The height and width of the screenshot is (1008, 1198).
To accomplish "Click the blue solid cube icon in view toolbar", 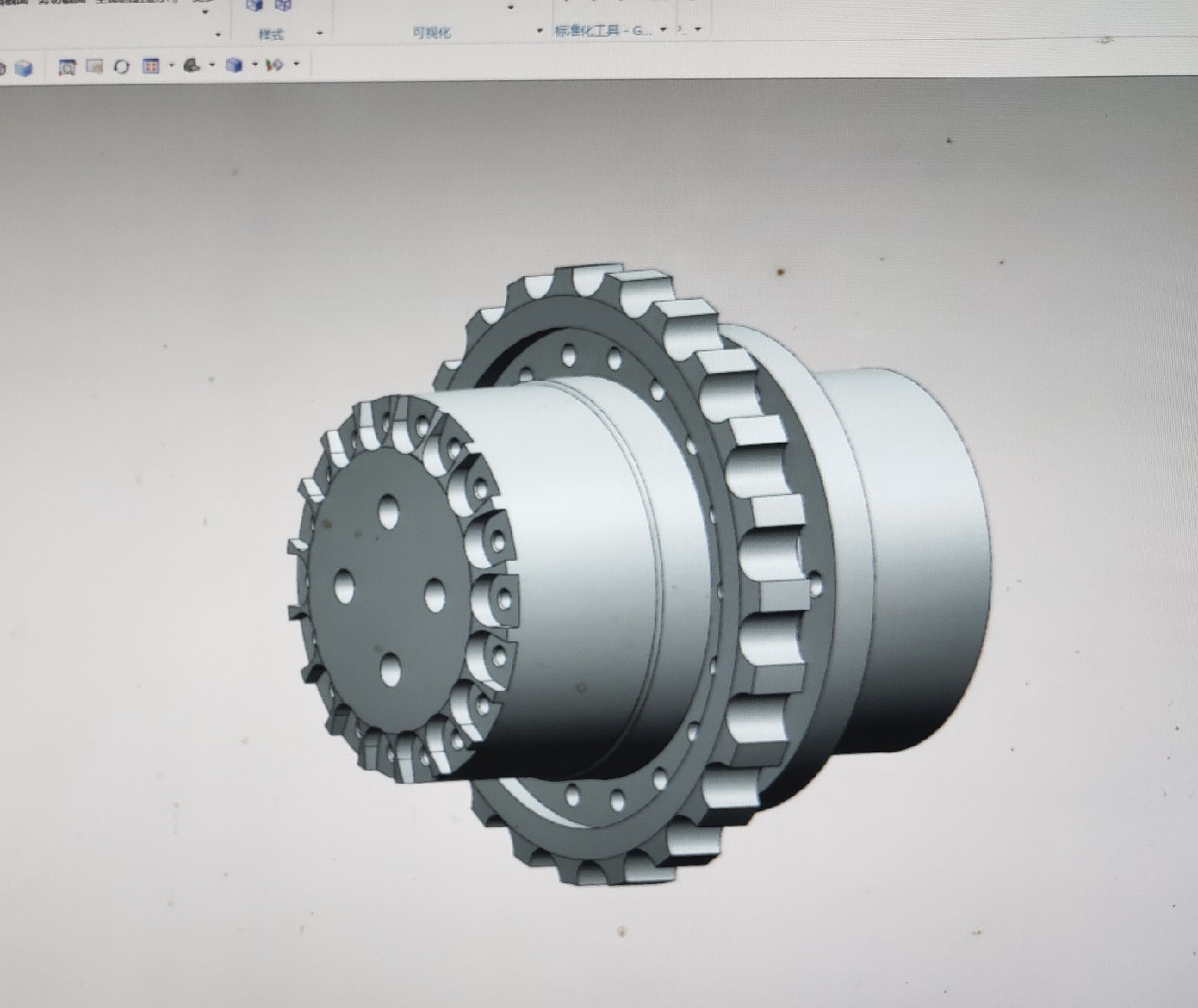I will pos(23,68).
